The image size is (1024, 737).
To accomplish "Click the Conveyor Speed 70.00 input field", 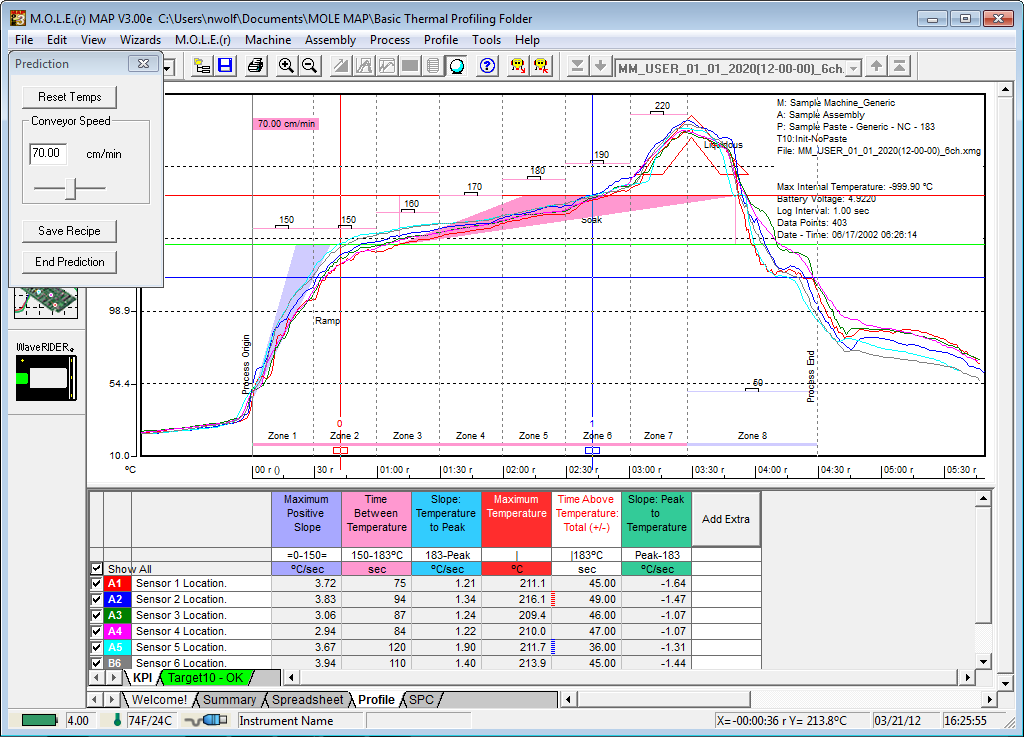I will (48, 153).
